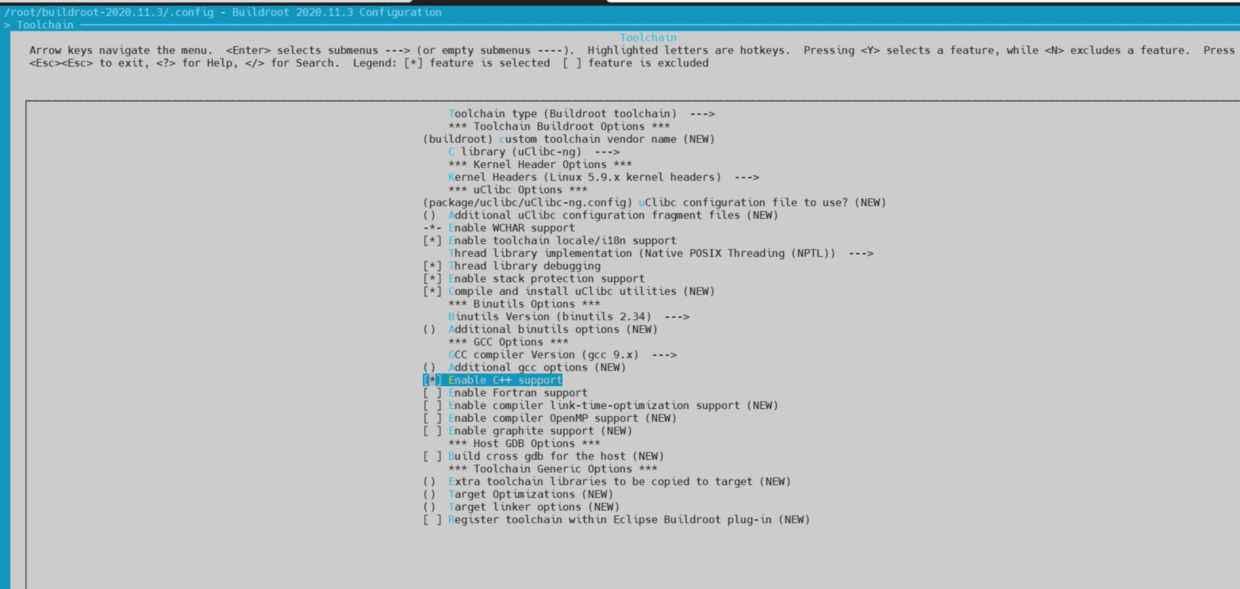
Task: Select Enable WCHAR support entry
Action: (x=499, y=228)
